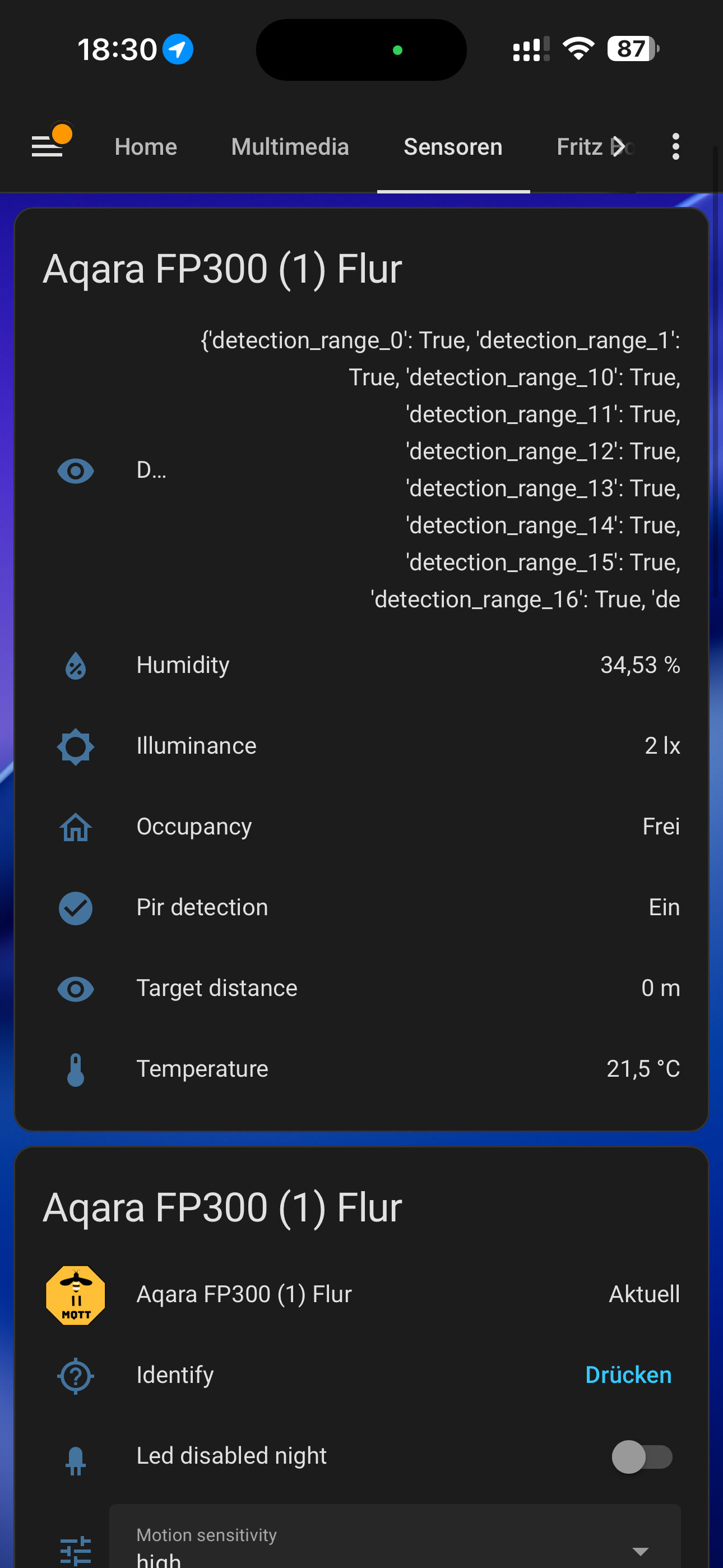Open the sidebar menu with notification dot
723x1568 pixels.
(48, 146)
